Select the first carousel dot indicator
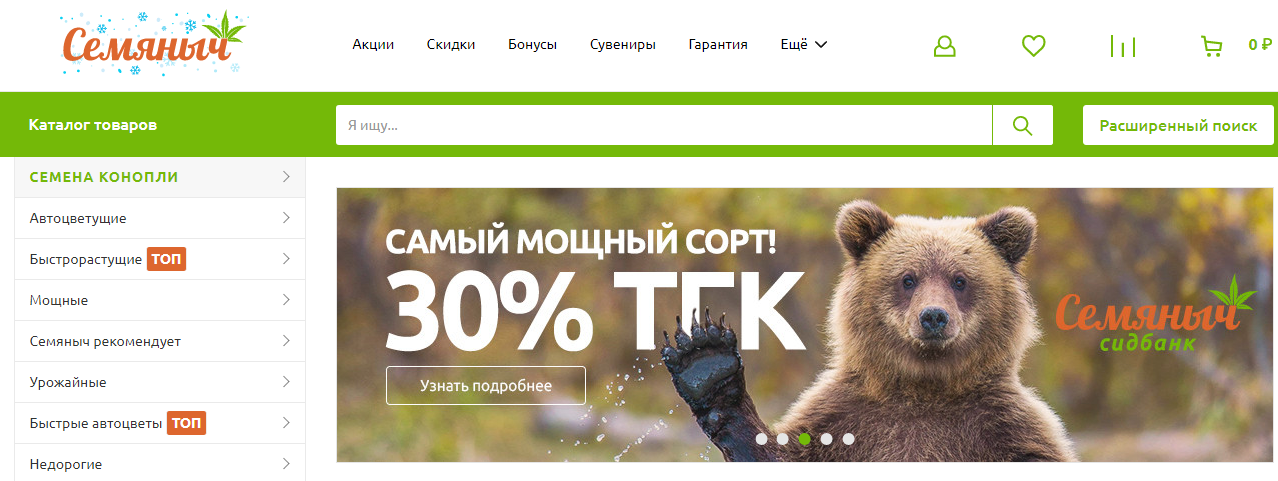Viewport: 1278px width, 481px height. click(761, 438)
